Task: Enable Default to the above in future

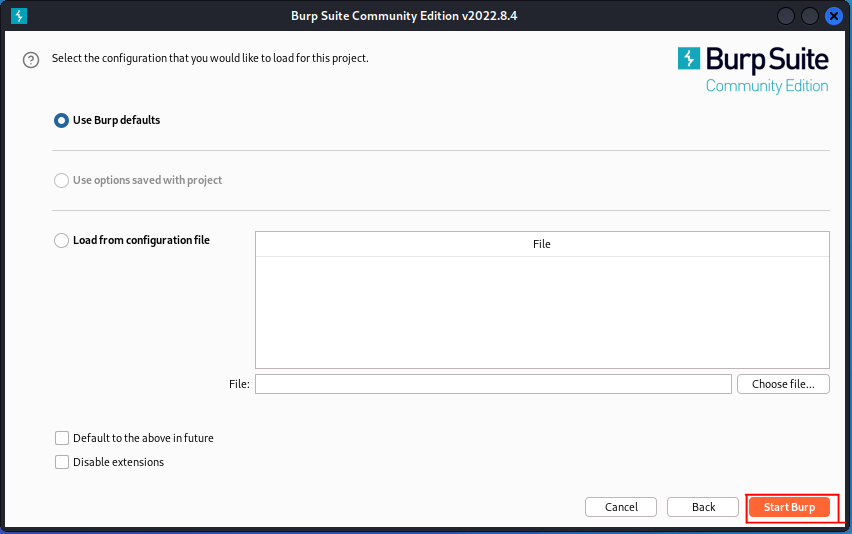Action: point(62,438)
